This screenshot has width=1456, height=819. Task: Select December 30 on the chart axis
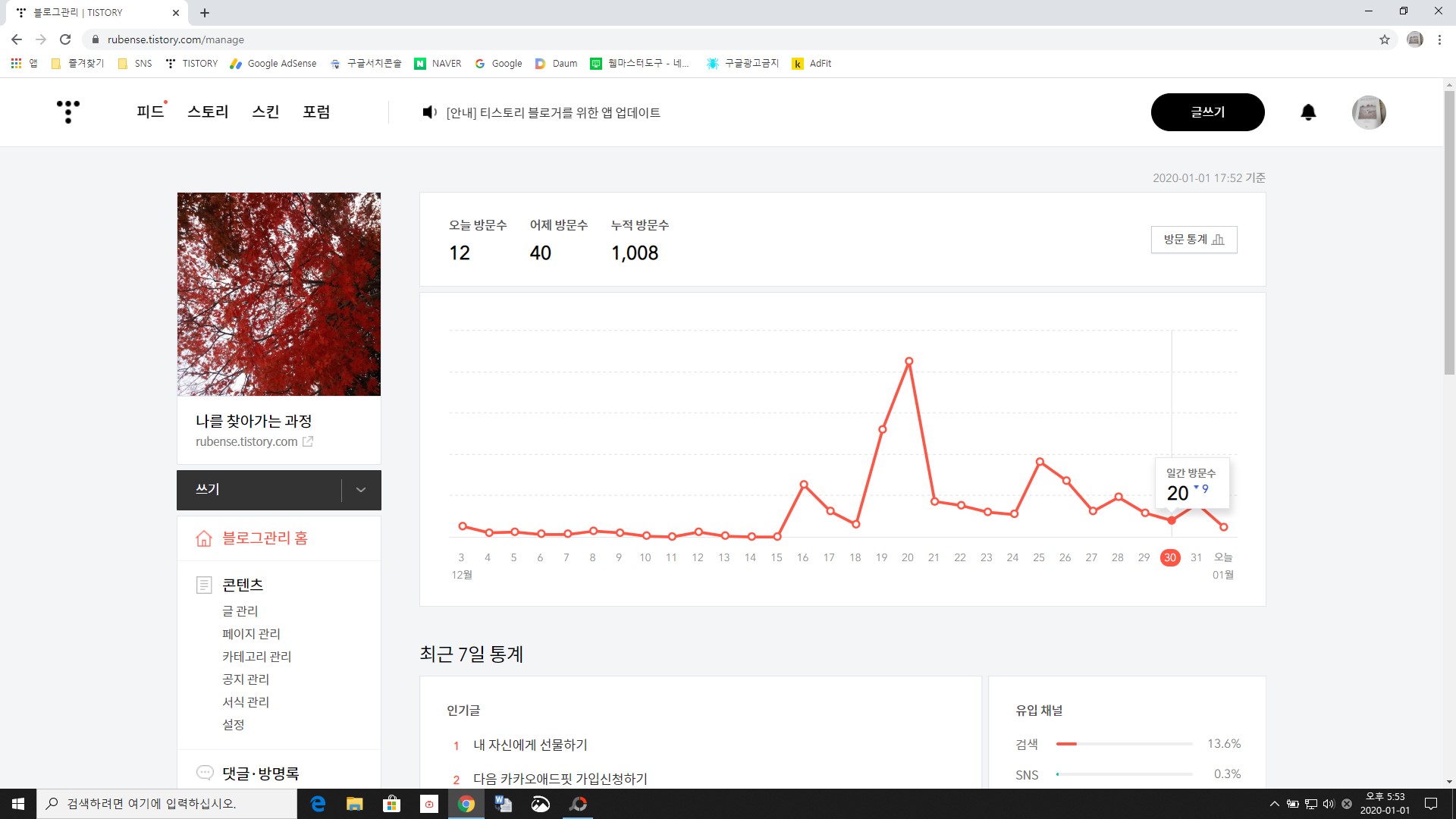tap(1170, 557)
